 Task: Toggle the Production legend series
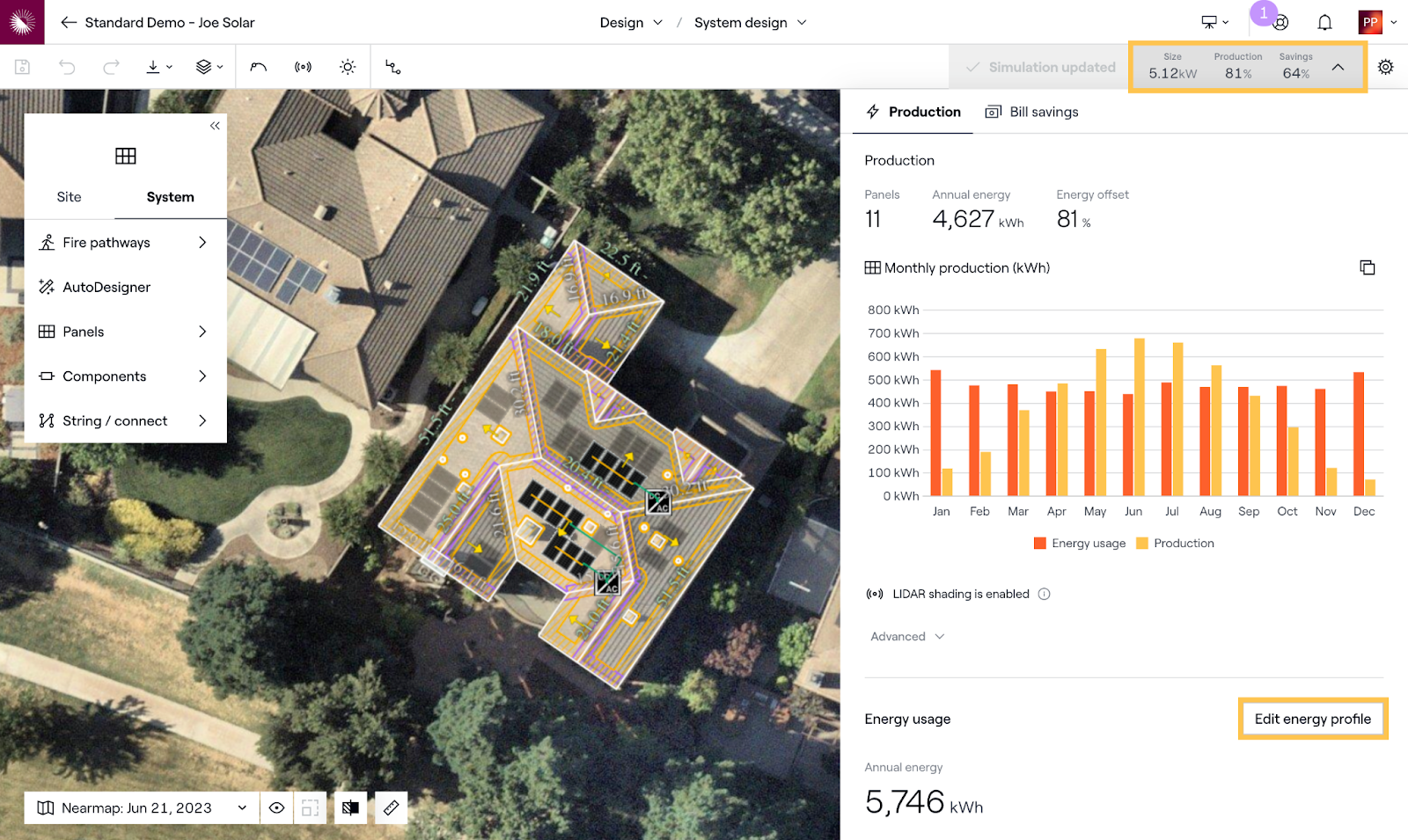coord(1175,544)
